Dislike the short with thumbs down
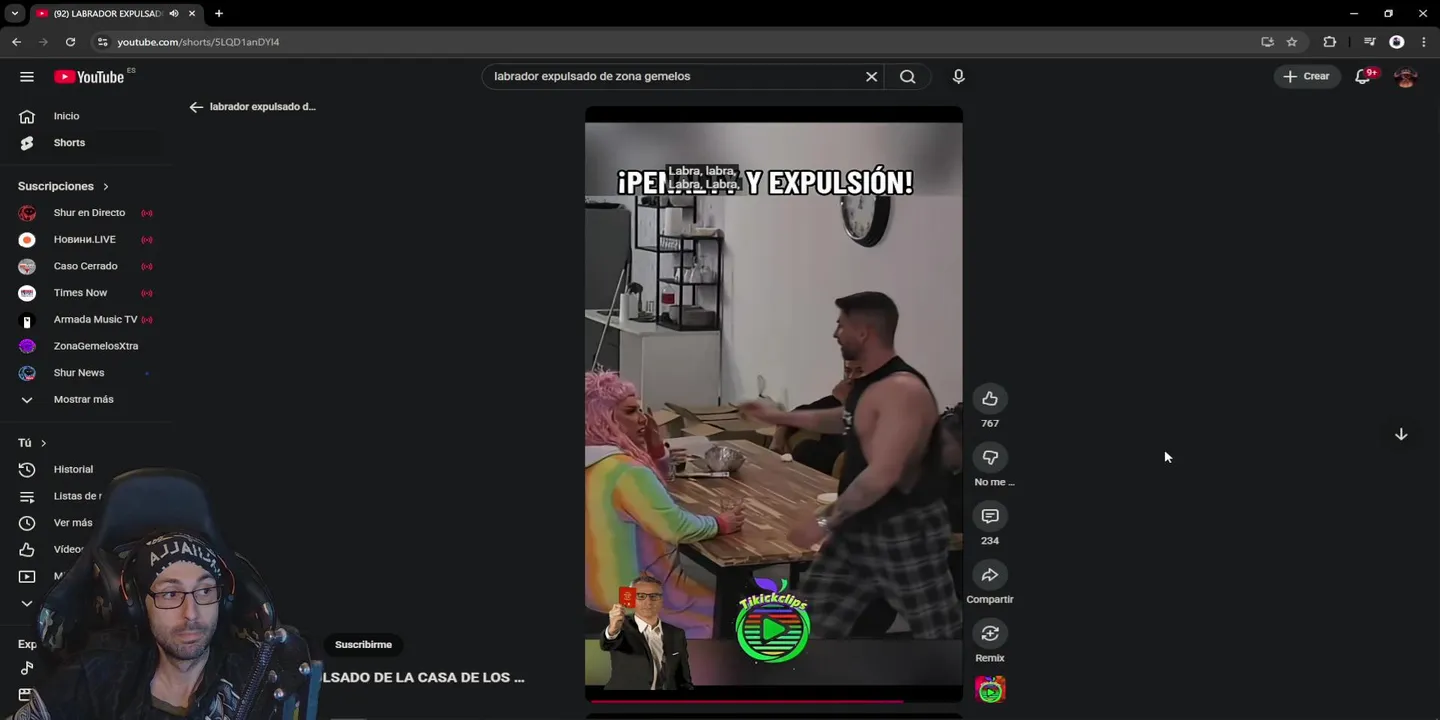Viewport: 1440px width, 720px height. click(990, 457)
